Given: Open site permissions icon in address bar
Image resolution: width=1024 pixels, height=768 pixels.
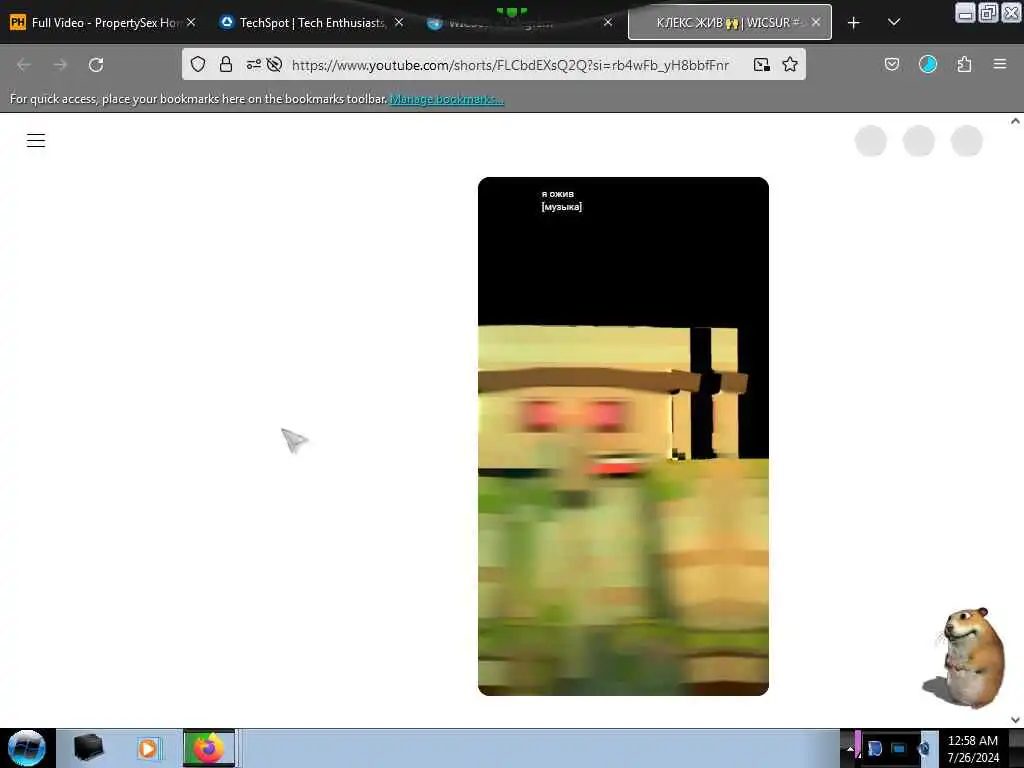Looking at the screenshot, I should point(253,64).
